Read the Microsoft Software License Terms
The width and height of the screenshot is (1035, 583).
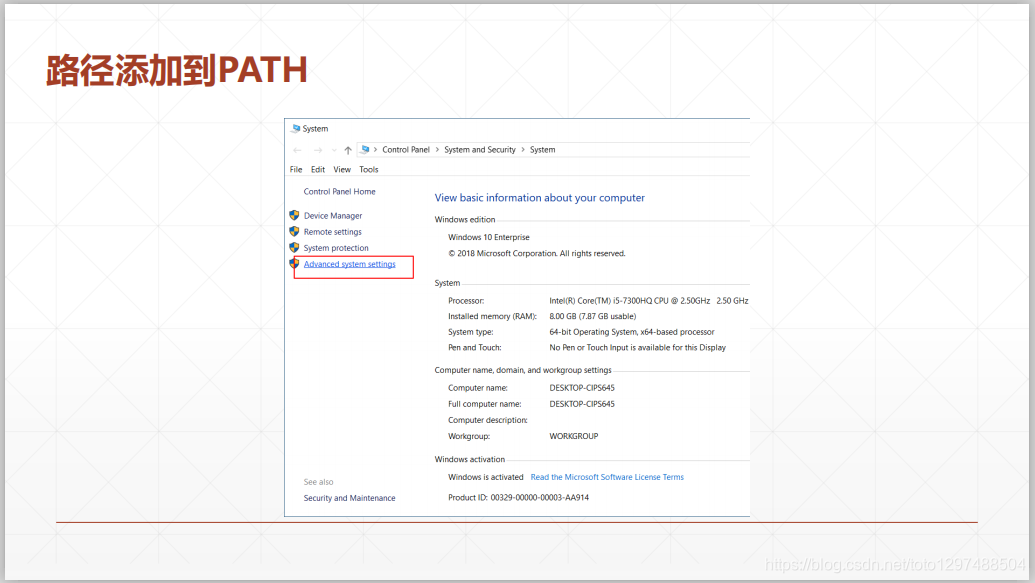tap(607, 477)
